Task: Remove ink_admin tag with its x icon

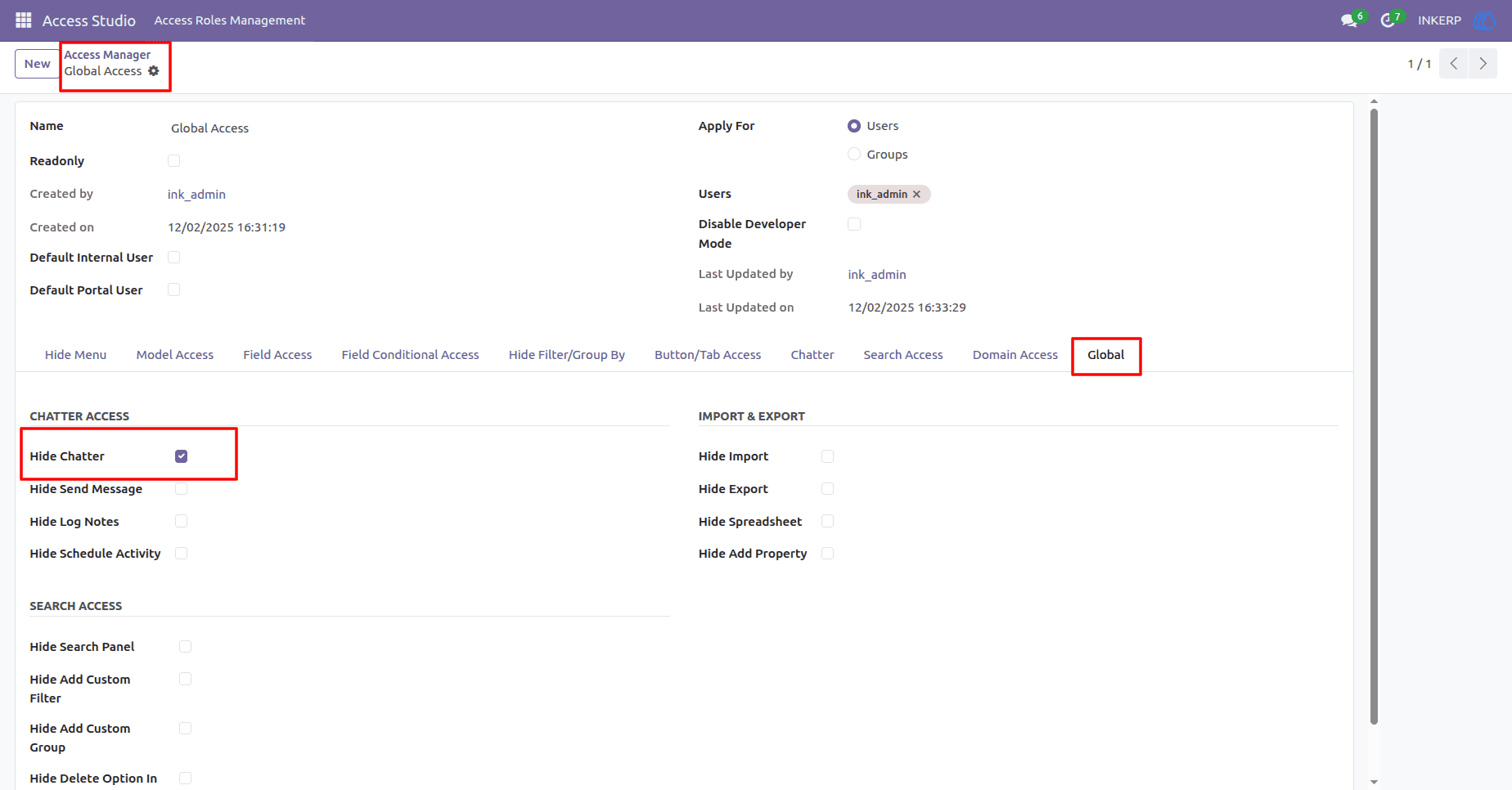Action: (x=916, y=195)
